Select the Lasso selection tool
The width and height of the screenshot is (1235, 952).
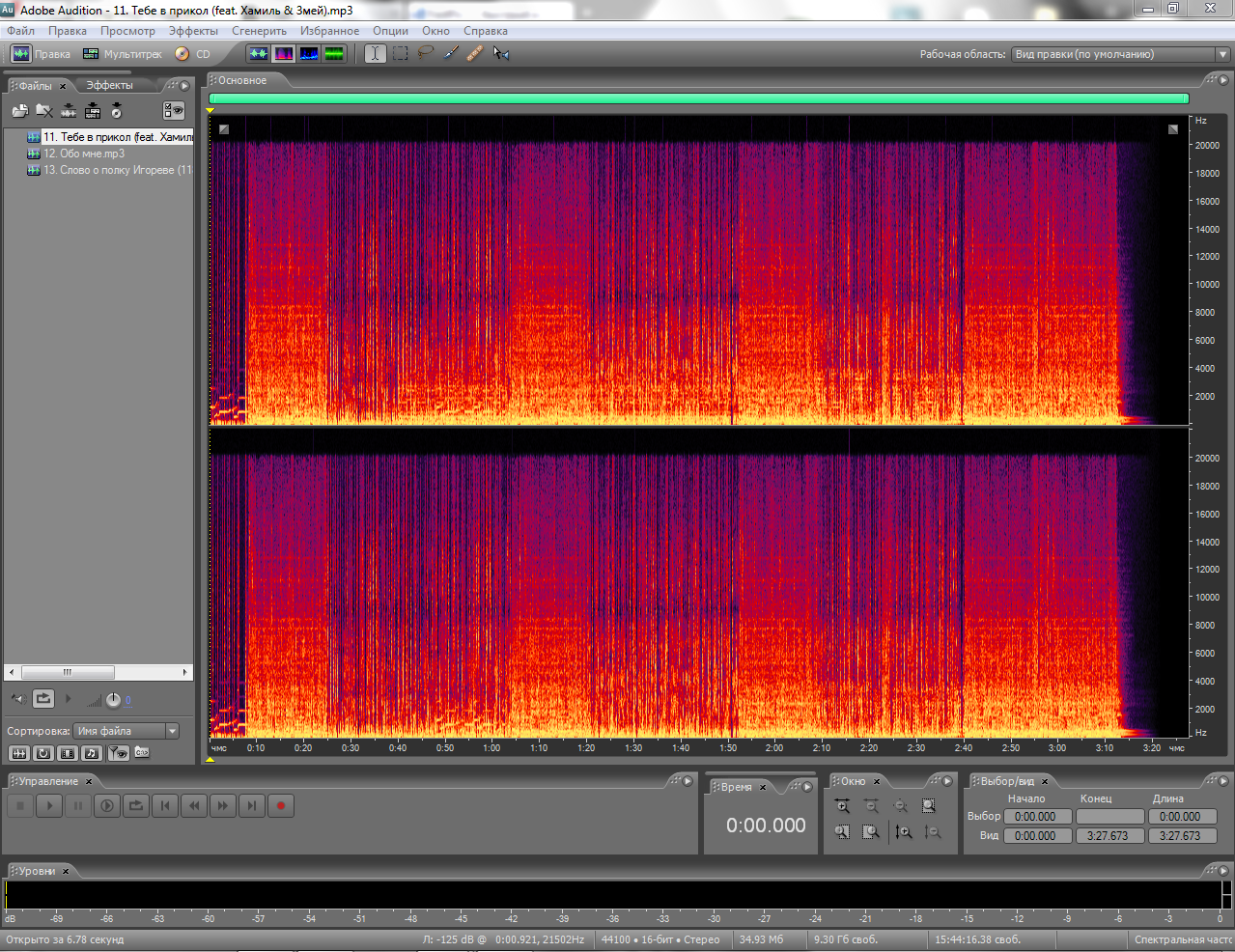425,54
